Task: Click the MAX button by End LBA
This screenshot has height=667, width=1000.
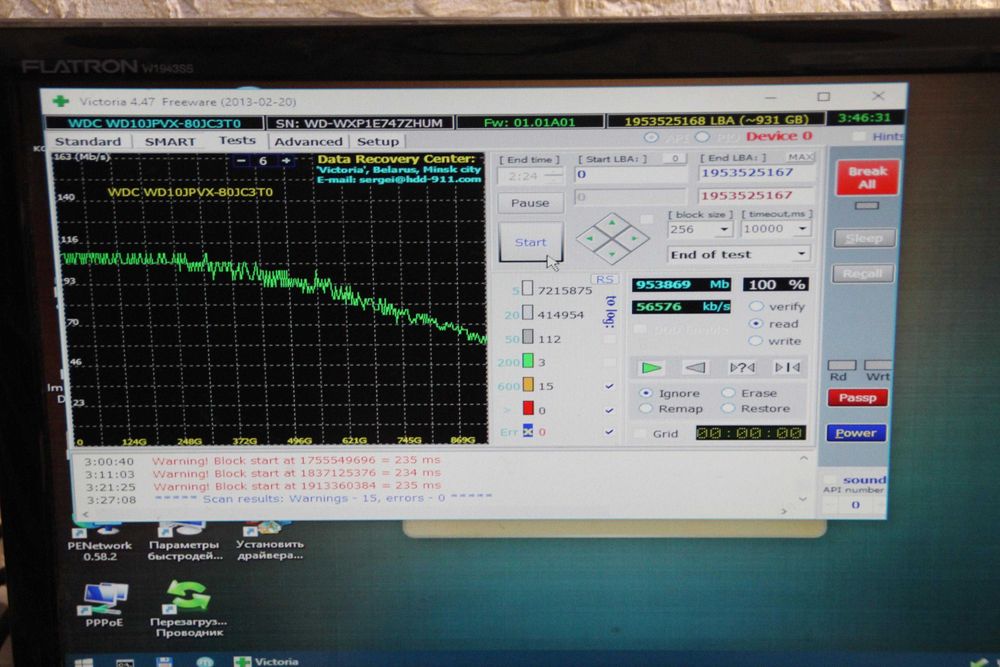Action: coord(800,157)
